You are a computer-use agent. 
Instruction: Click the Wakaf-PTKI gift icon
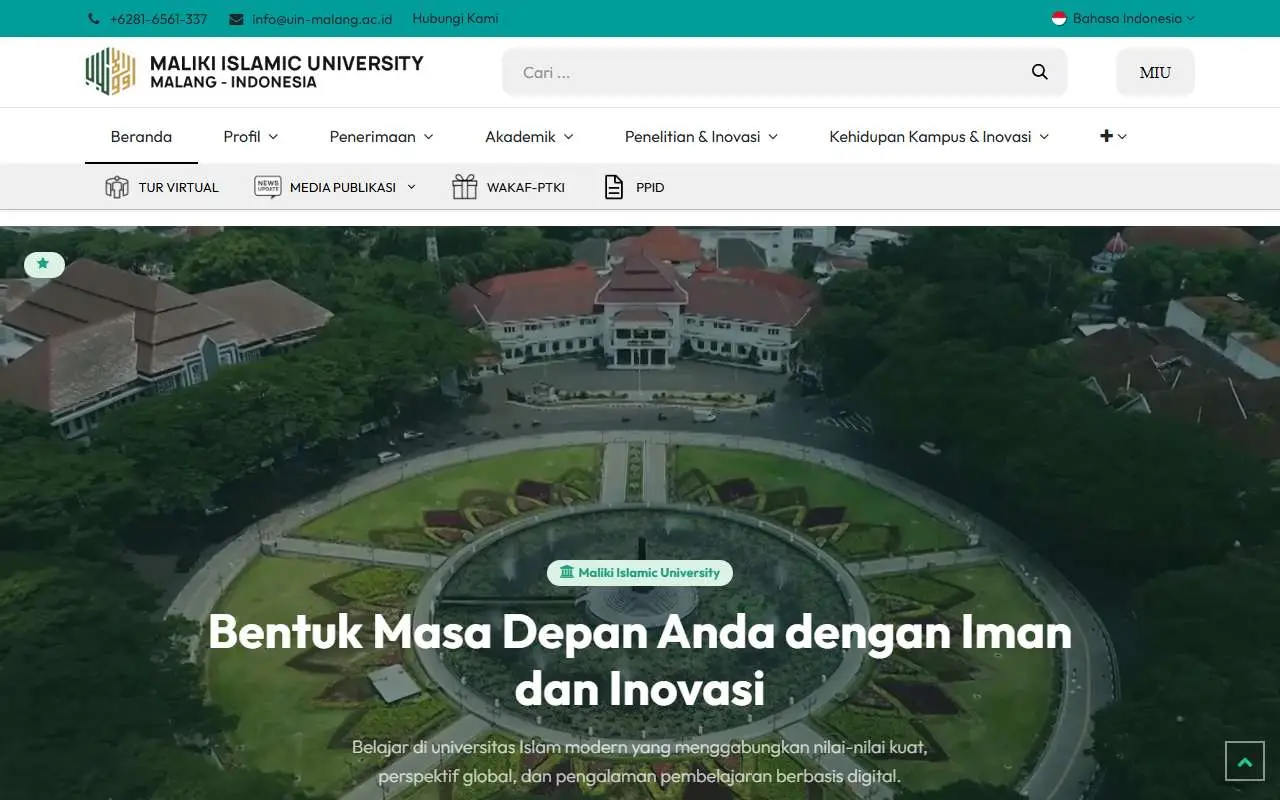point(465,187)
